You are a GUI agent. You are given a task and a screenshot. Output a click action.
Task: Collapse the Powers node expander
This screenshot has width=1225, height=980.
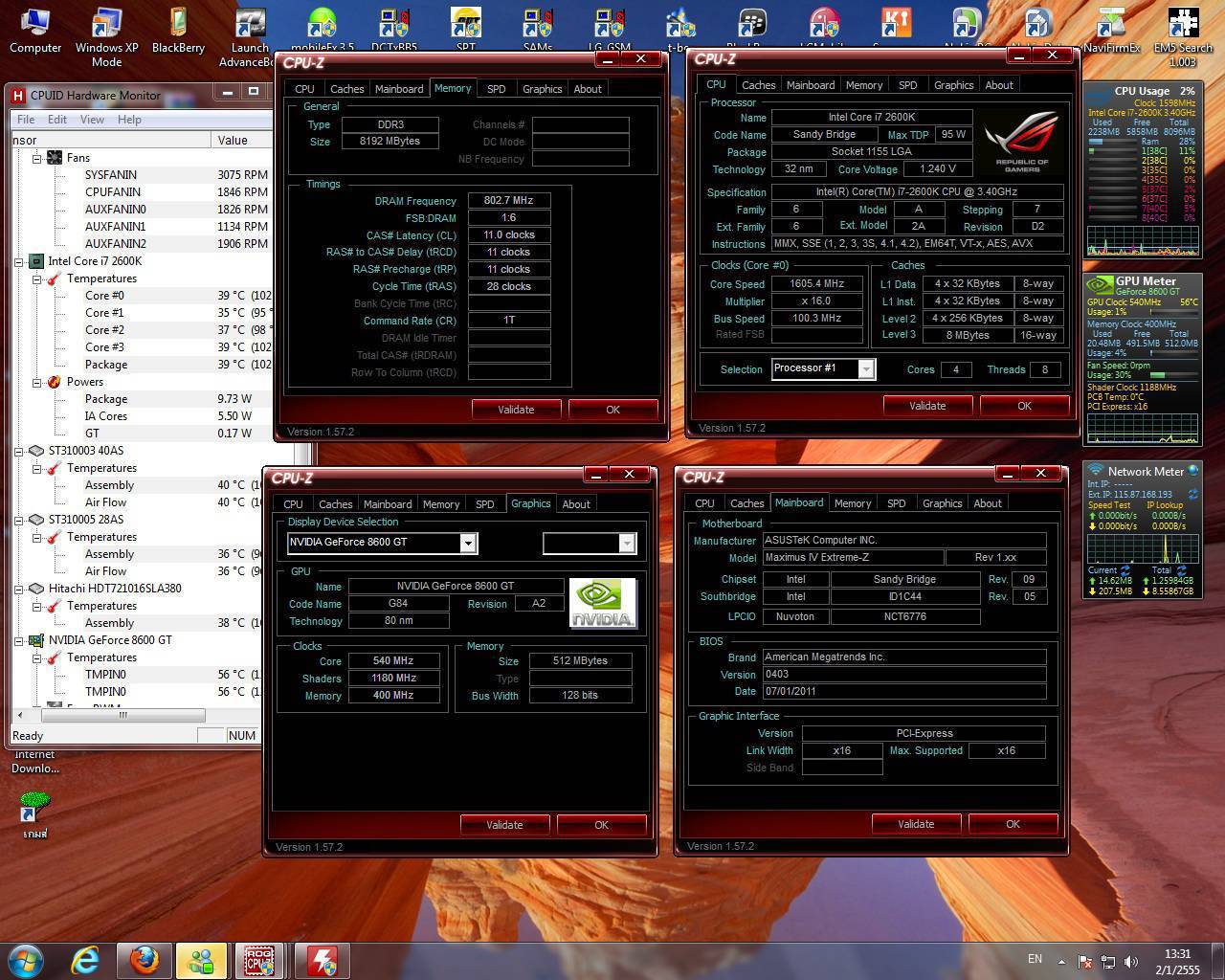[x=36, y=382]
